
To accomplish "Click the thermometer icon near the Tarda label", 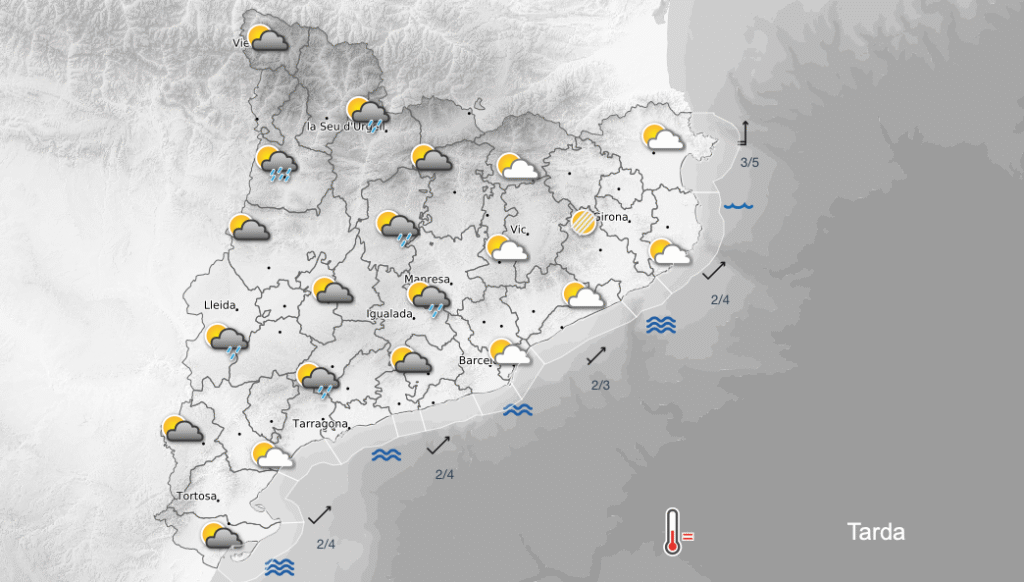I will [676, 531].
